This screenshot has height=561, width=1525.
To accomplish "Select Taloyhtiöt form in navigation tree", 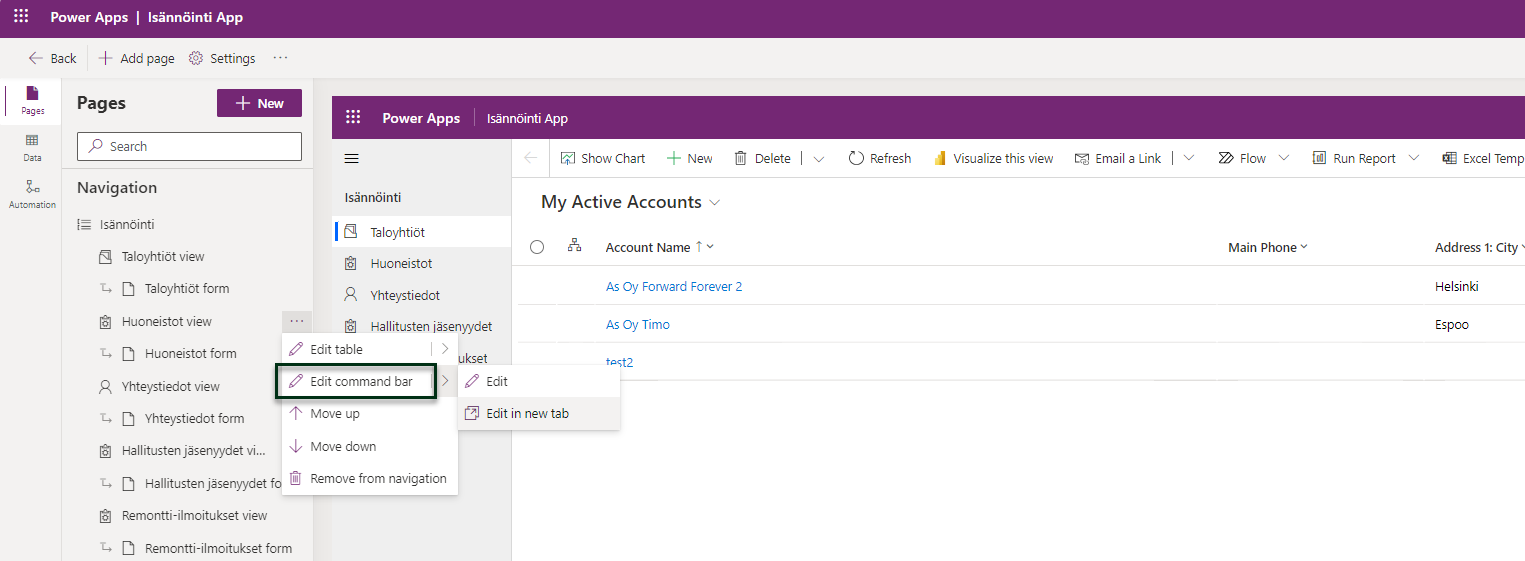I will point(187,288).
